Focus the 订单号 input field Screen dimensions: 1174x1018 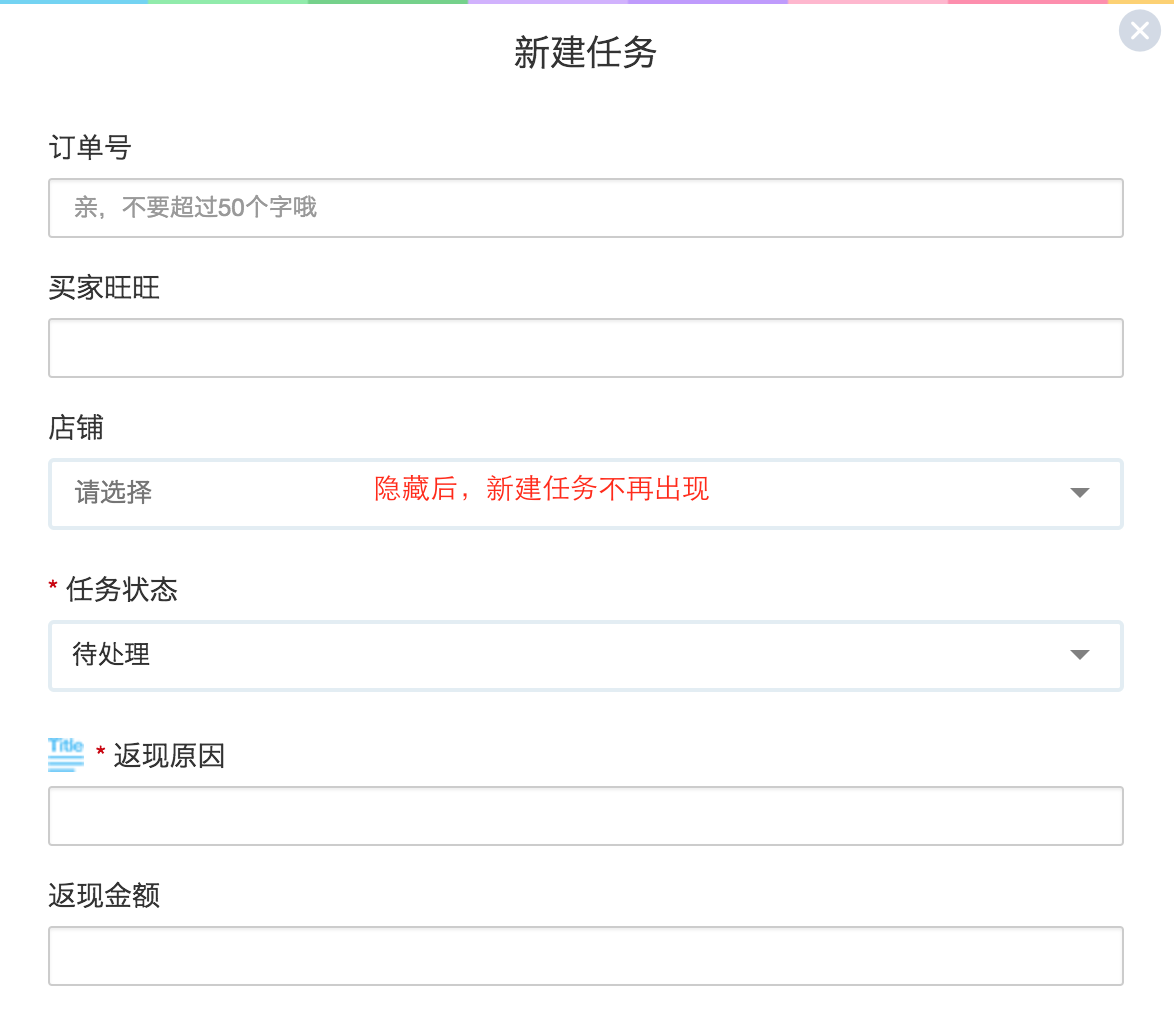tap(585, 208)
